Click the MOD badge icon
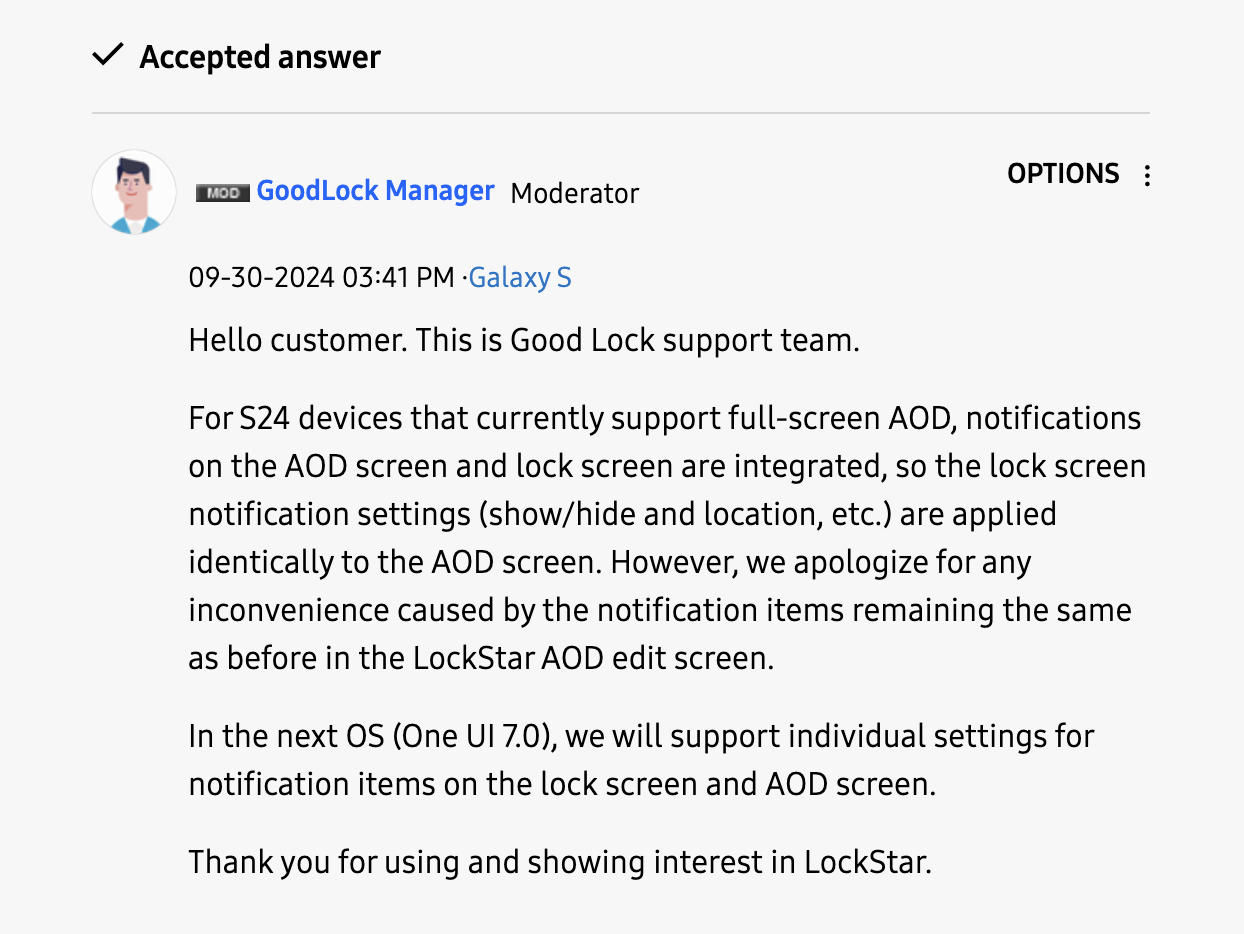This screenshot has width=1244, height=934. 222,193
